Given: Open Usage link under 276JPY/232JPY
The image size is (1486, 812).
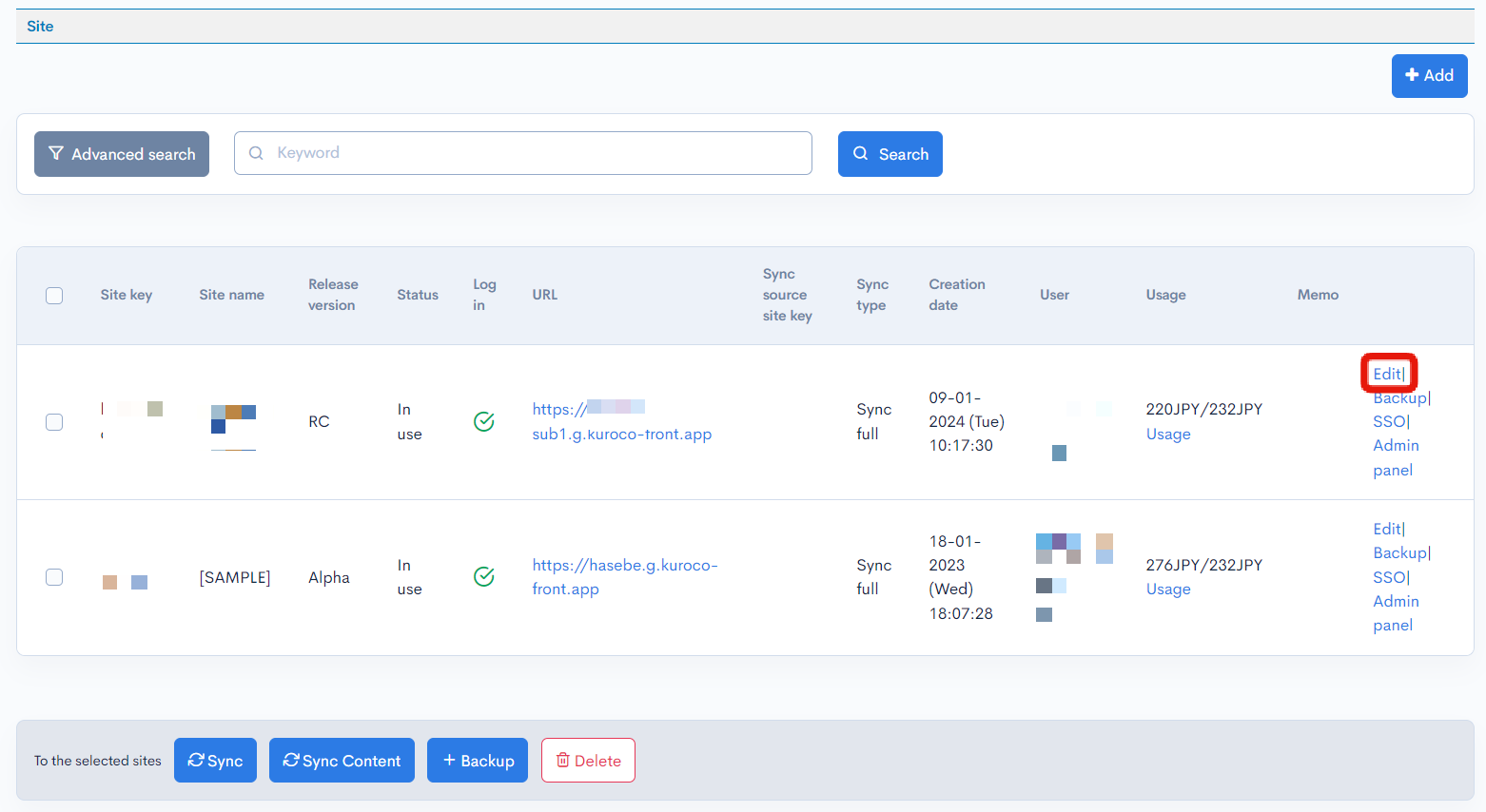Looking at the screenshot, I should (x=1168, y=589).
